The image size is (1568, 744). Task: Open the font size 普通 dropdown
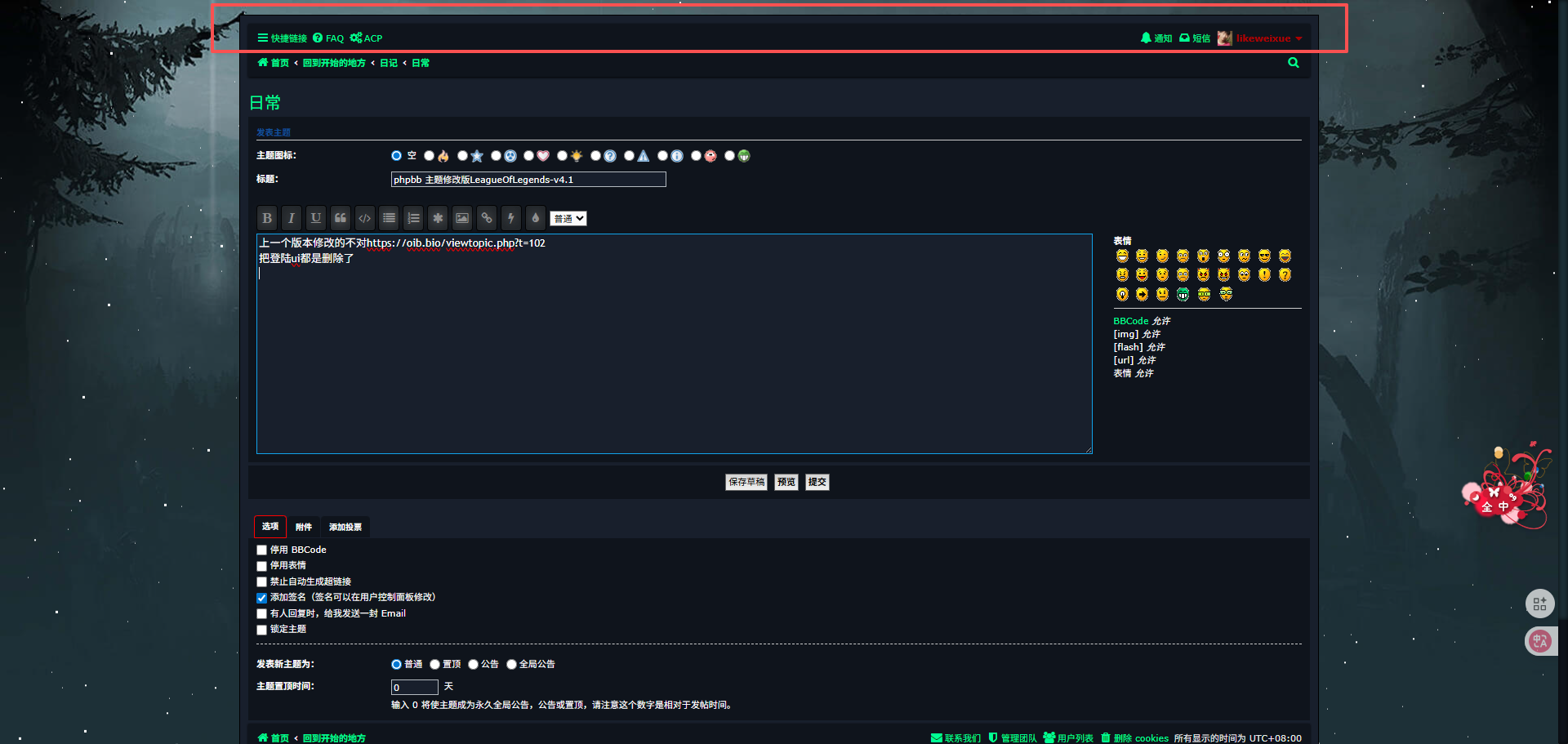568,219
